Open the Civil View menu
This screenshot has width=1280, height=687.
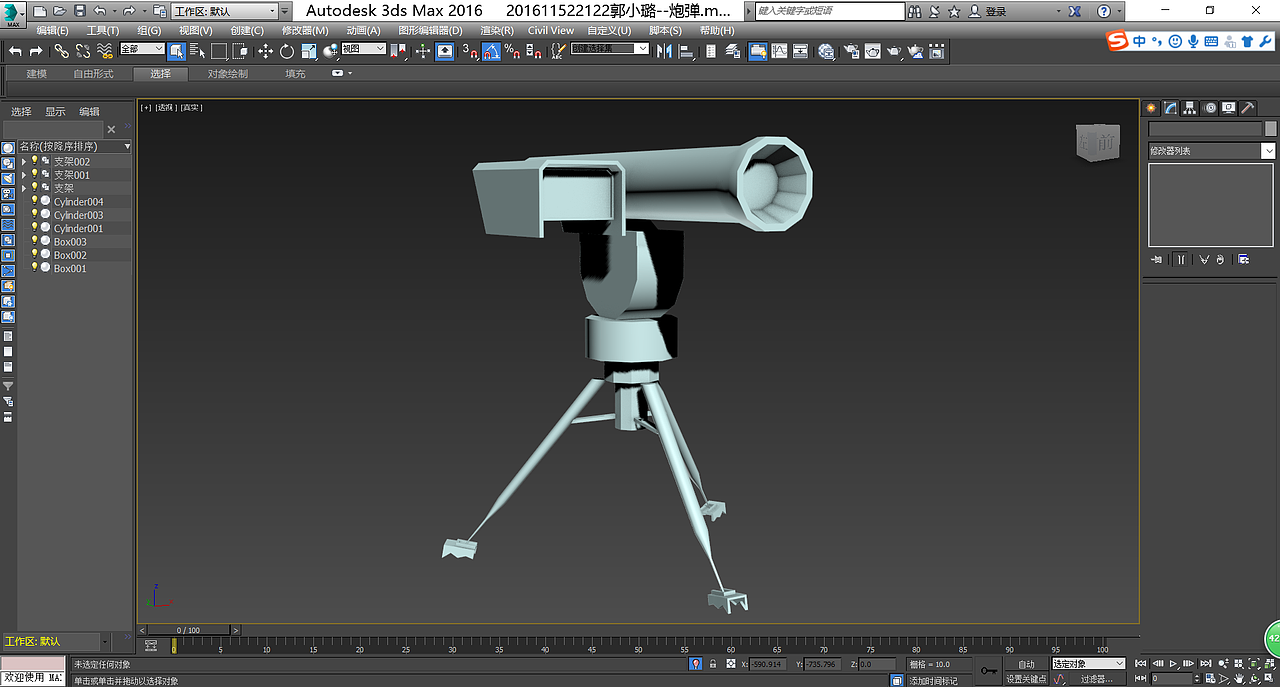[x=551, y=31]
